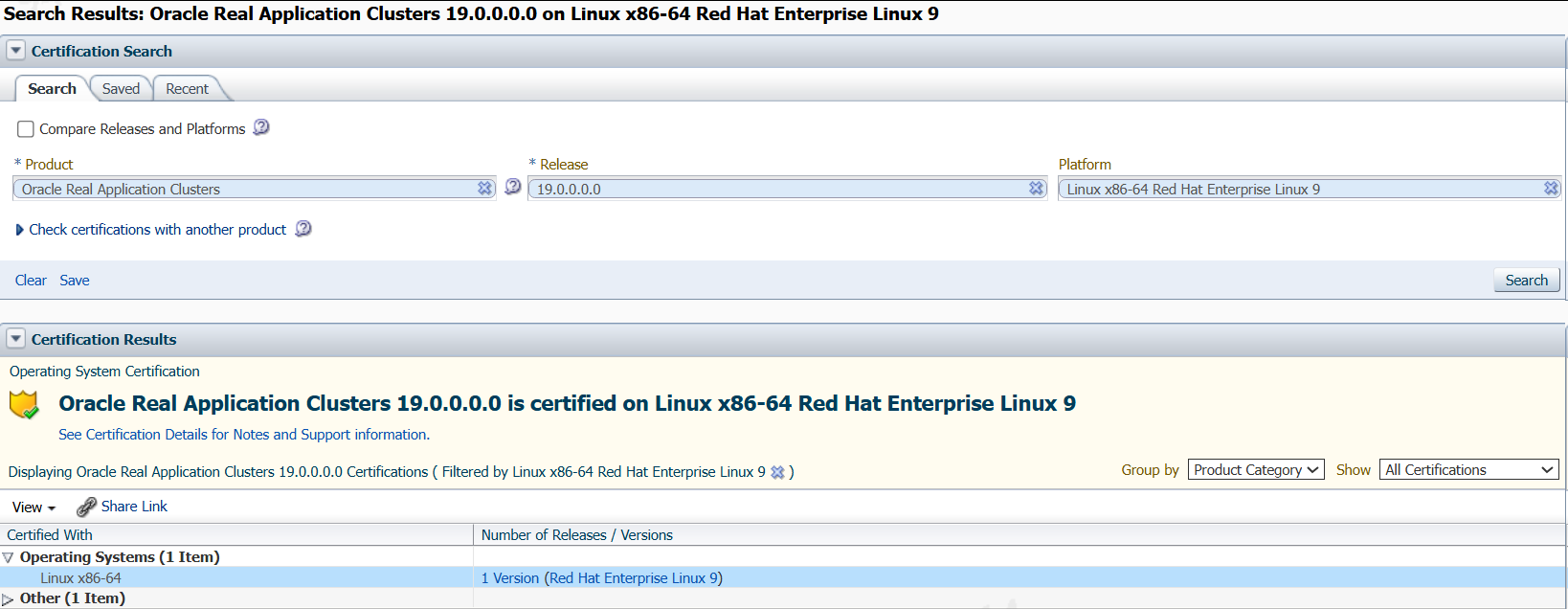1568x609 pixels.
Task: Expand Check certifications with another product
Action: 19,230
